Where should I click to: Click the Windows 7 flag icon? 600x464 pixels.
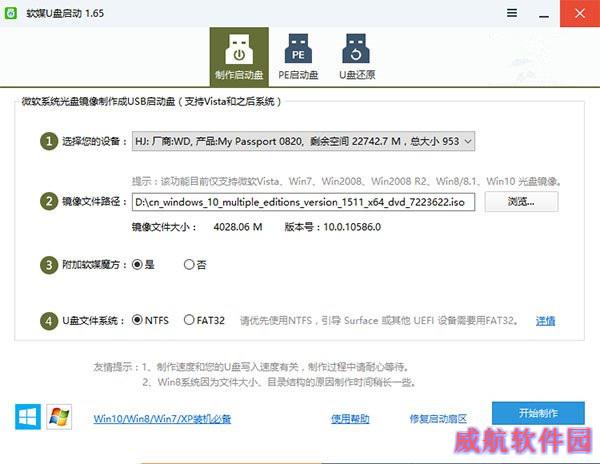click(59, 417)
